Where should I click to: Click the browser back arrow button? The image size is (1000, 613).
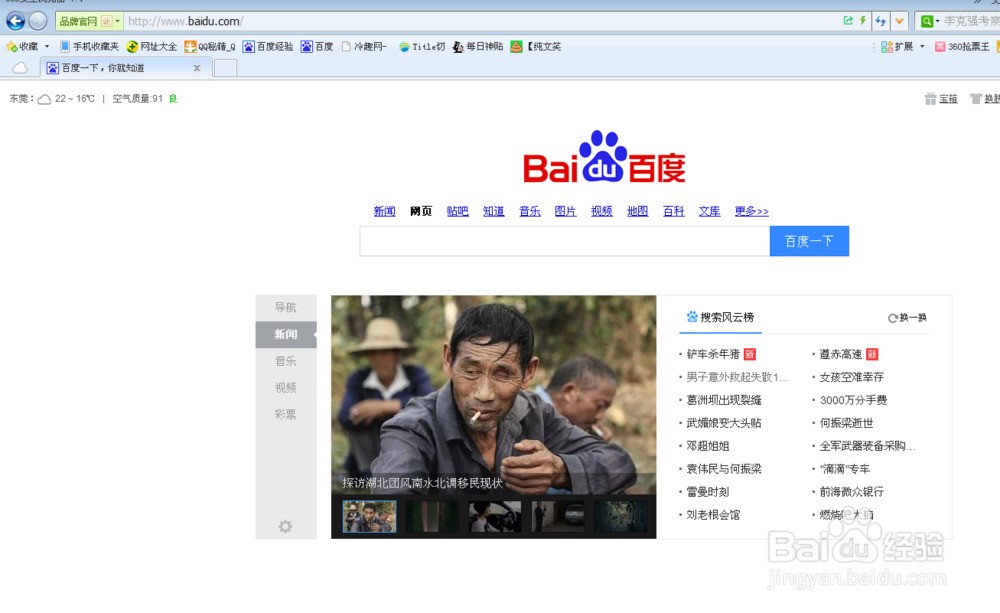15,21
